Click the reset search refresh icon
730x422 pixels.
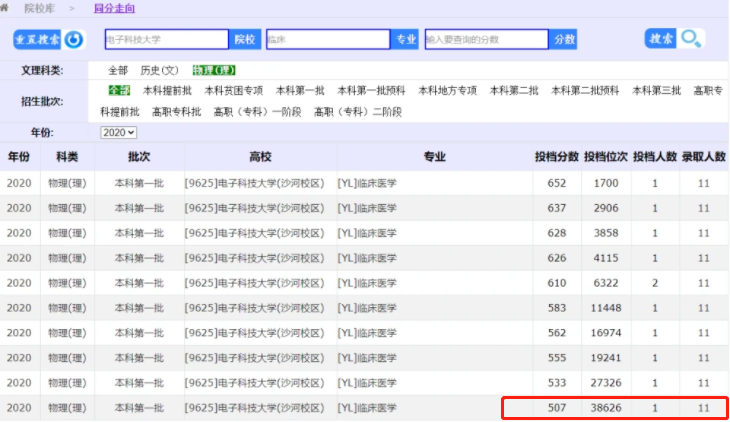pos(74,40)
